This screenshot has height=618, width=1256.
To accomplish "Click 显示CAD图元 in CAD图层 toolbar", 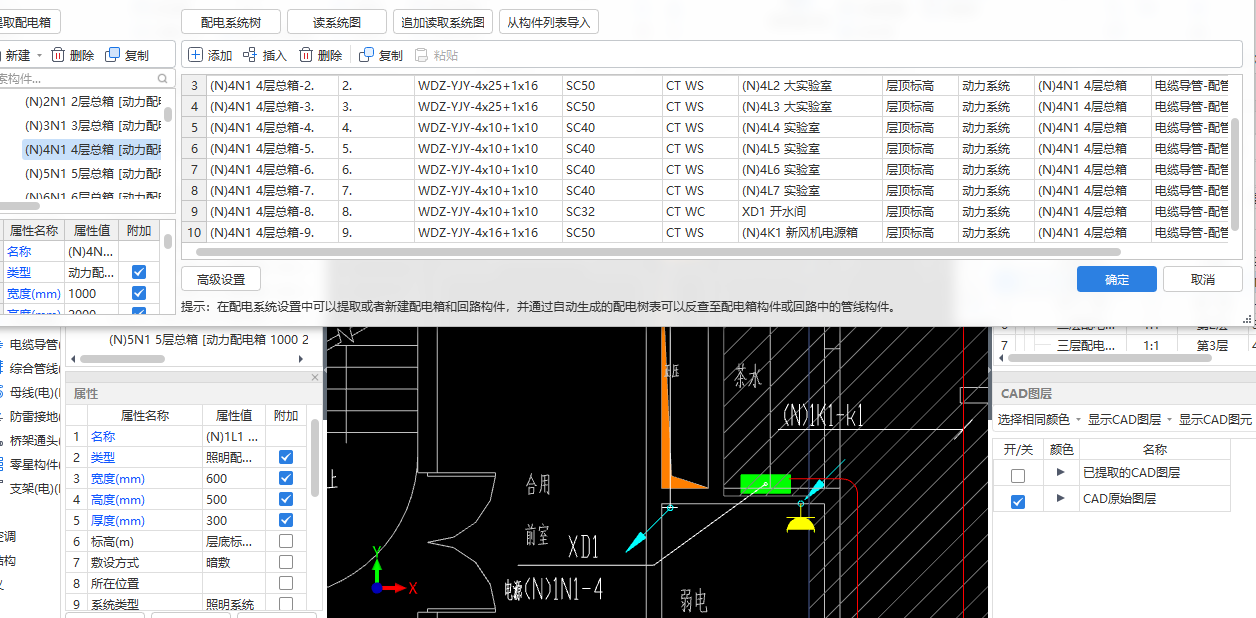I will [x=1216, y=420].
